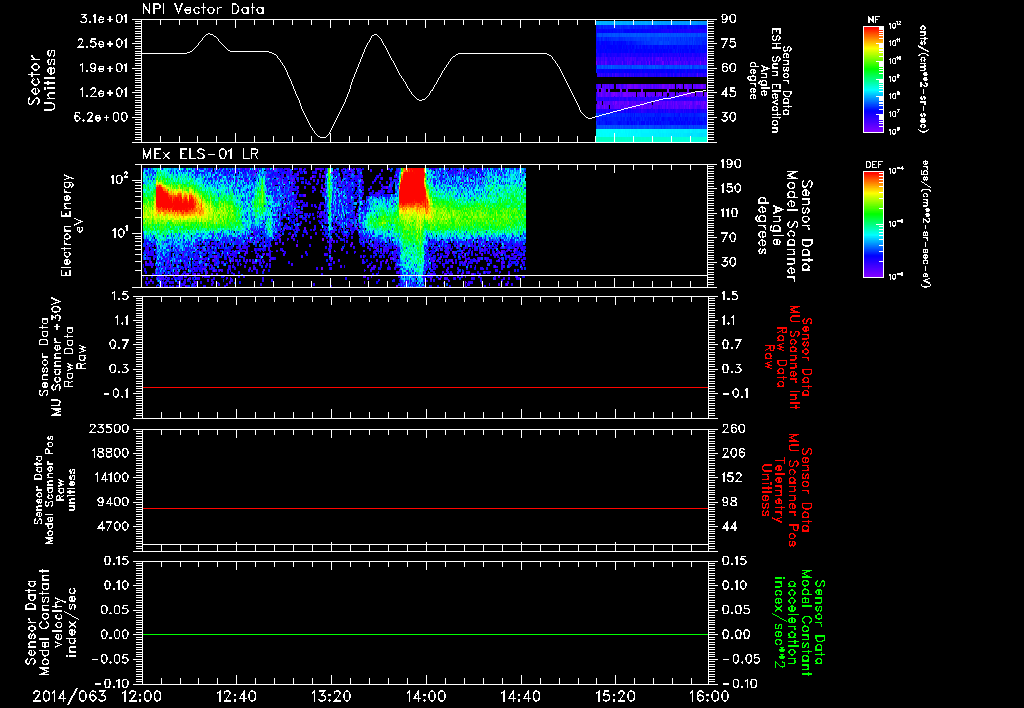1024x708 pixels.
Task: Click the 110 scanner angle tick label
Action: 732,213
